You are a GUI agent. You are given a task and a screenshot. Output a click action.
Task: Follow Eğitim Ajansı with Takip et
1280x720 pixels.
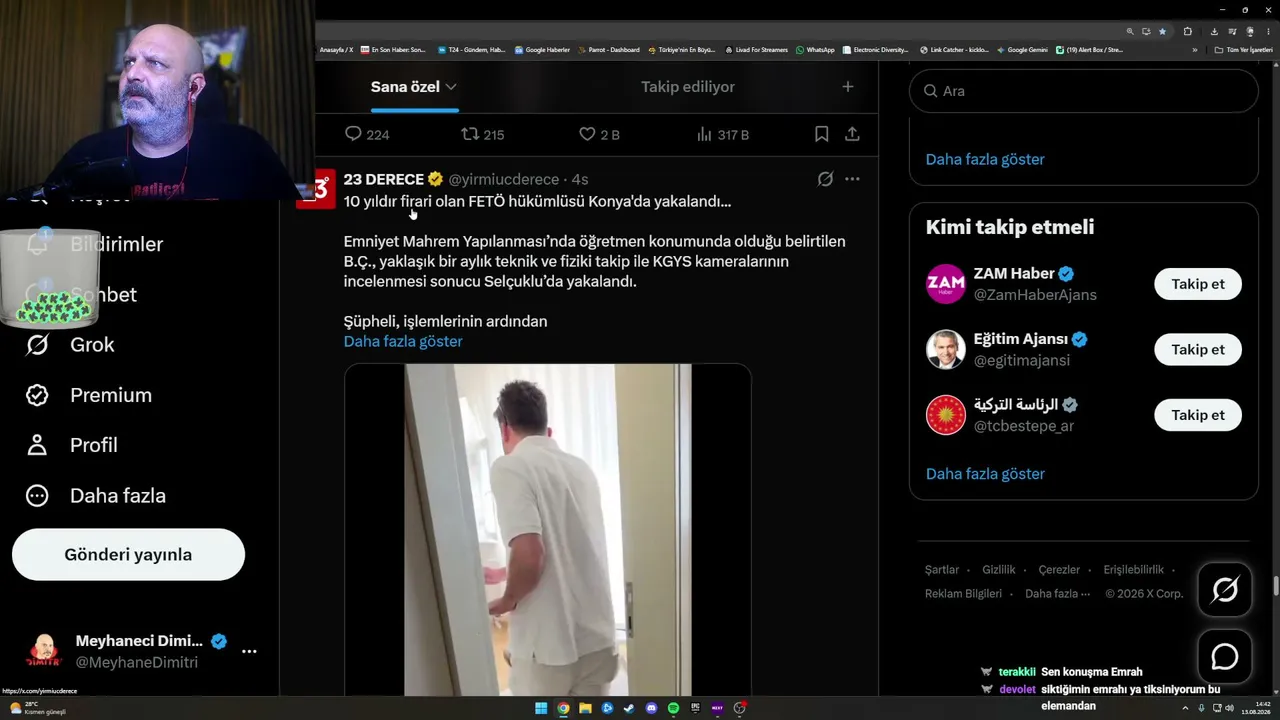pyautogui.click(x=1198, y=349)
